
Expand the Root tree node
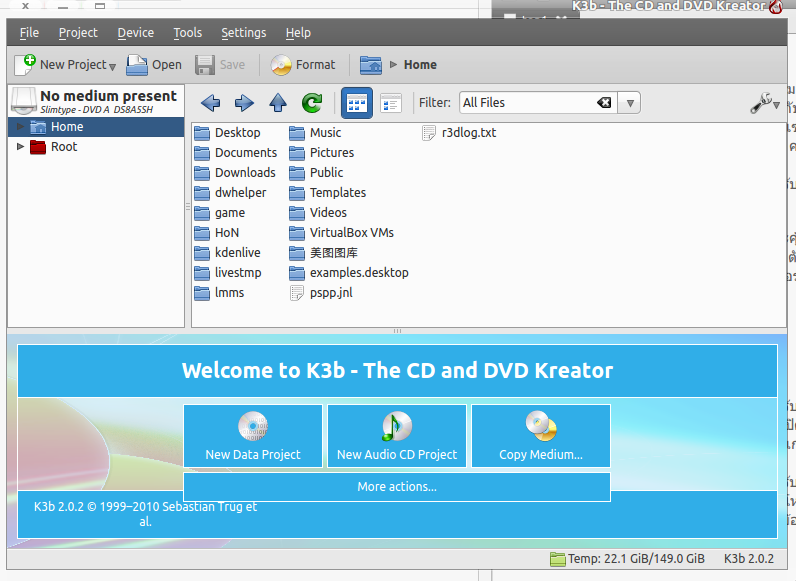point(20,146)
